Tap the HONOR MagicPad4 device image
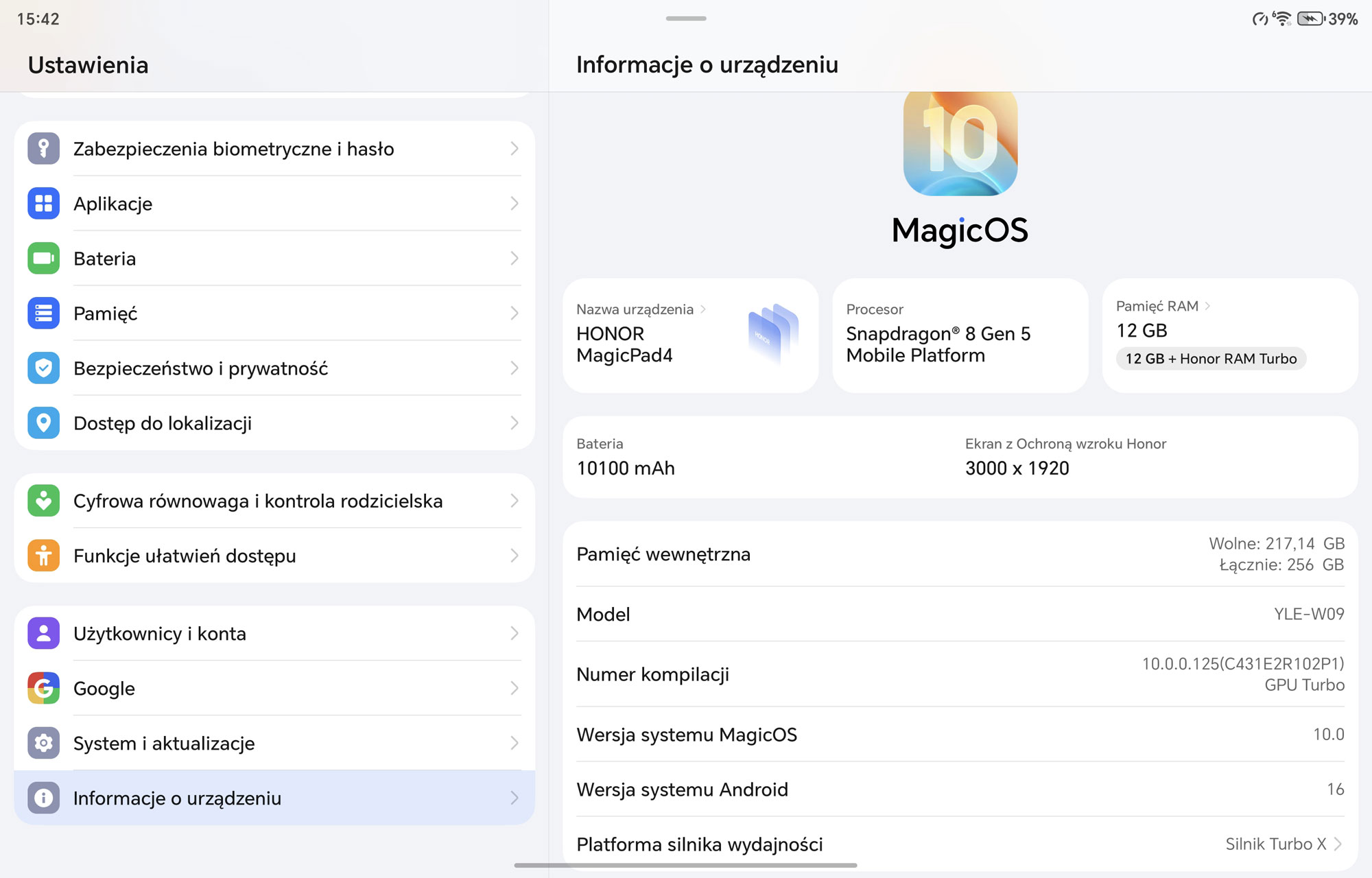 (x=773, y=333)
